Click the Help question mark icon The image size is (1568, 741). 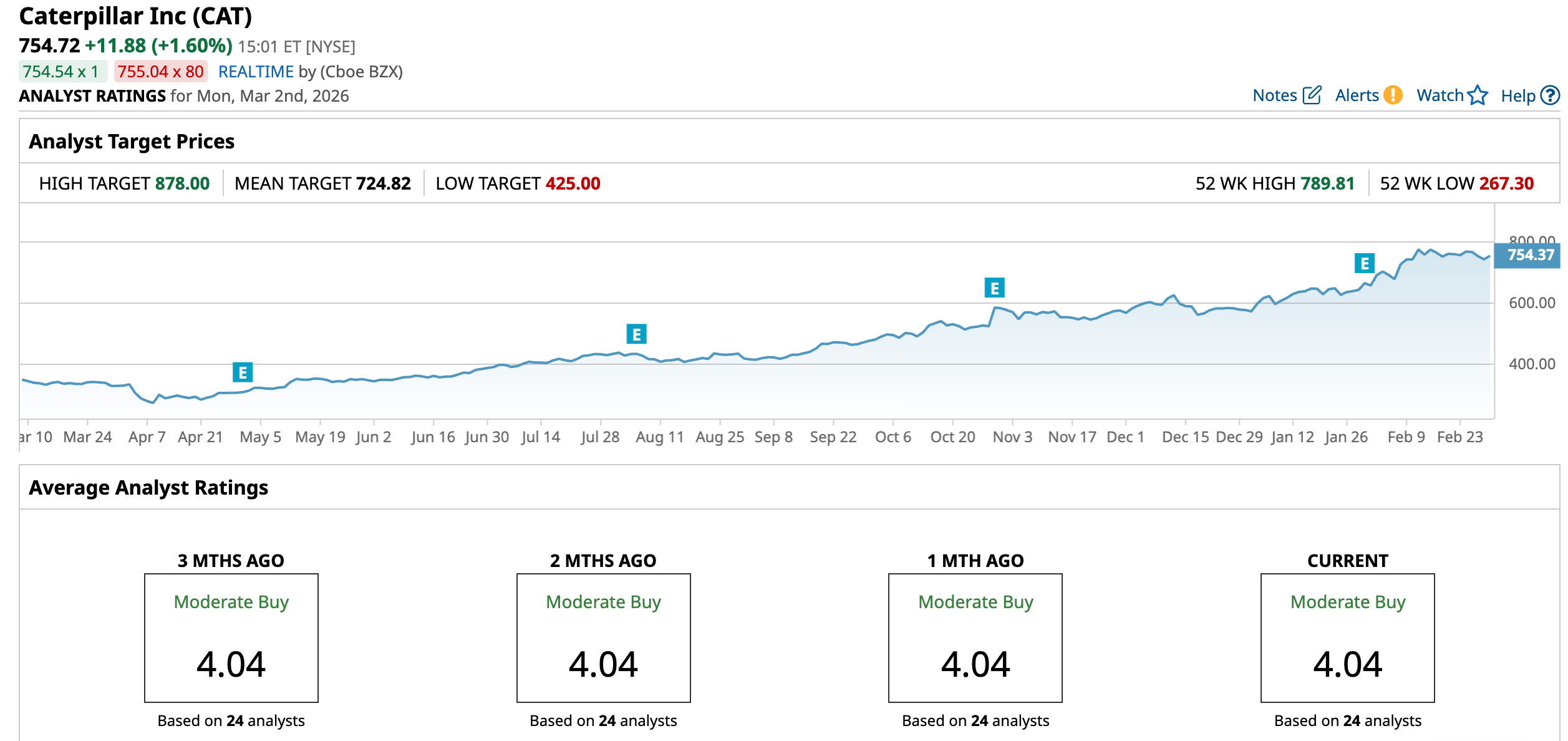(1549, 95)
